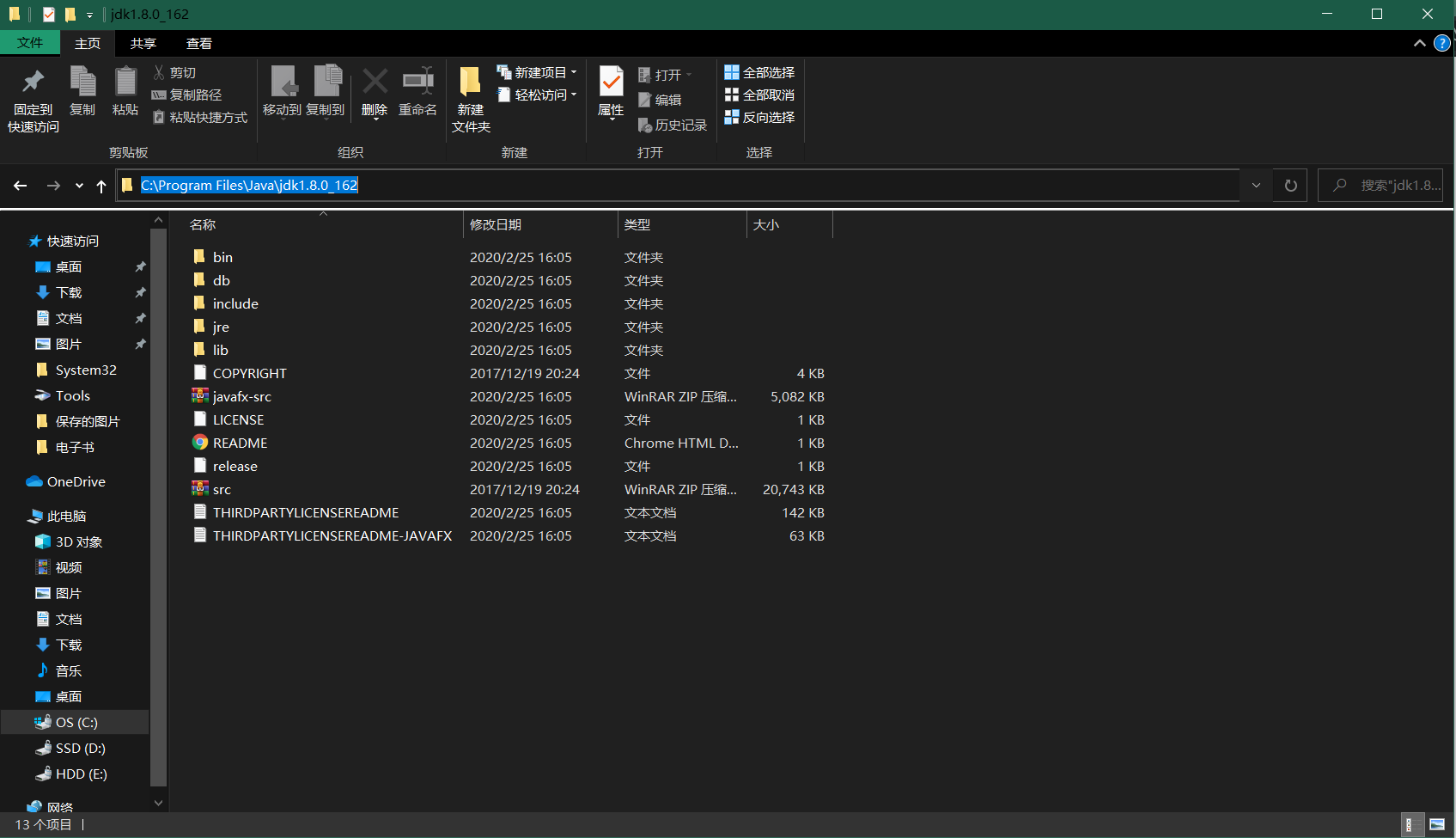The image size is (1456, 838).
Task: Click Select all (全部选择)
Action: pyautogui.click(x=759, y=73)
